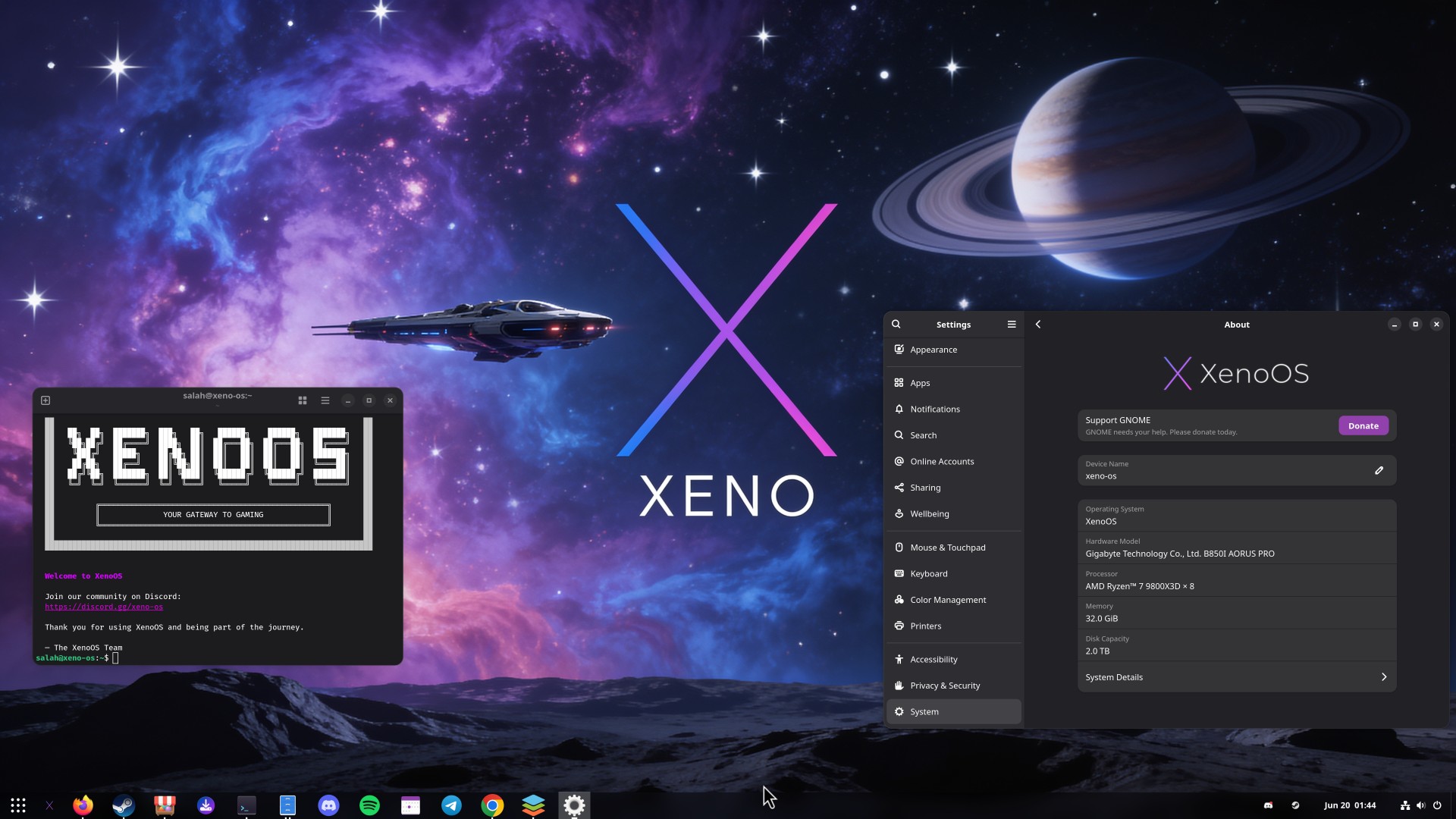Open Steam from the taskbar
The image size is (1456, 819).
tap(124, 805)
